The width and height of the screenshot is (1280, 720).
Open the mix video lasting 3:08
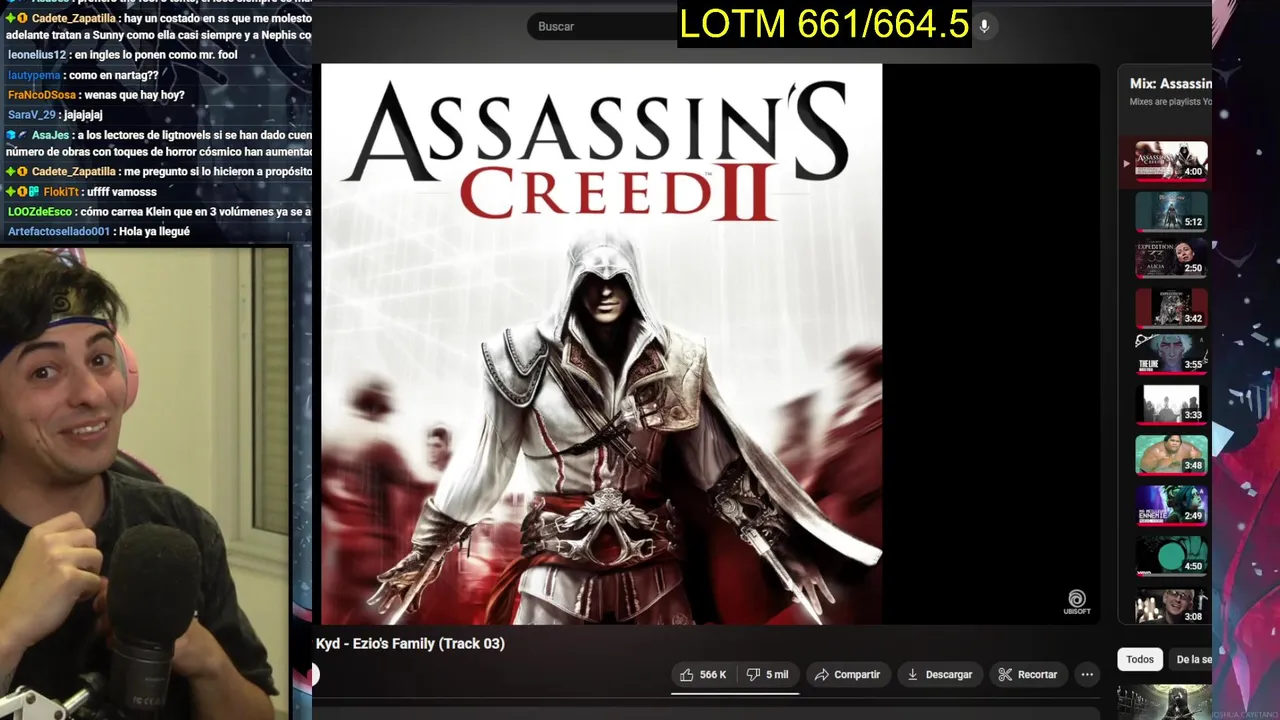tap(1171, 605)
